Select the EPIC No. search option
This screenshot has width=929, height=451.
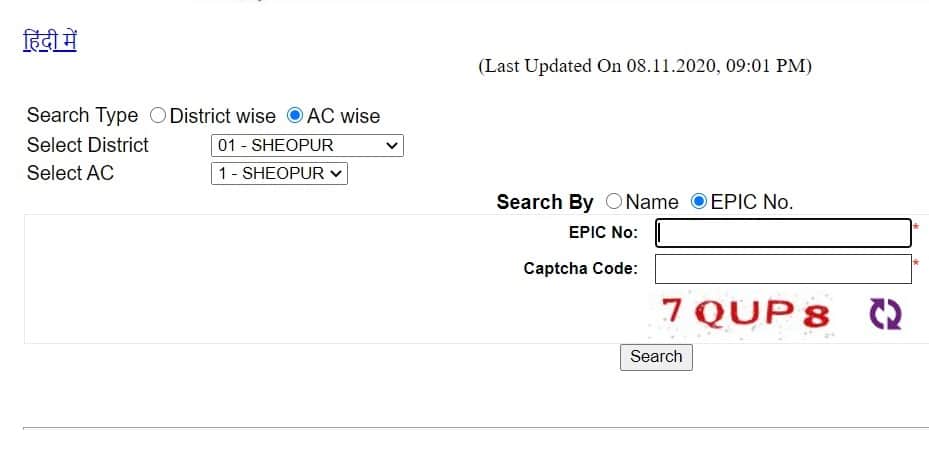(x=699, y=201)
